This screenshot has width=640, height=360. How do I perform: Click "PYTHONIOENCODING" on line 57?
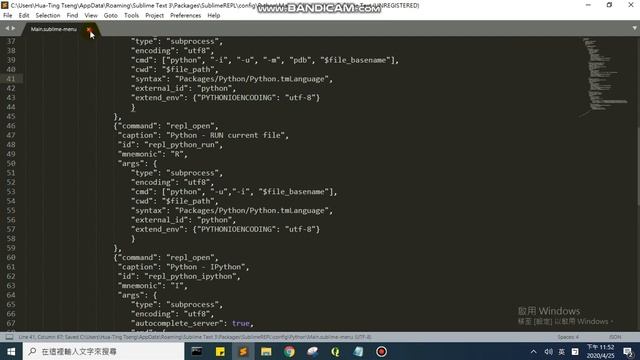click(235, 229)
